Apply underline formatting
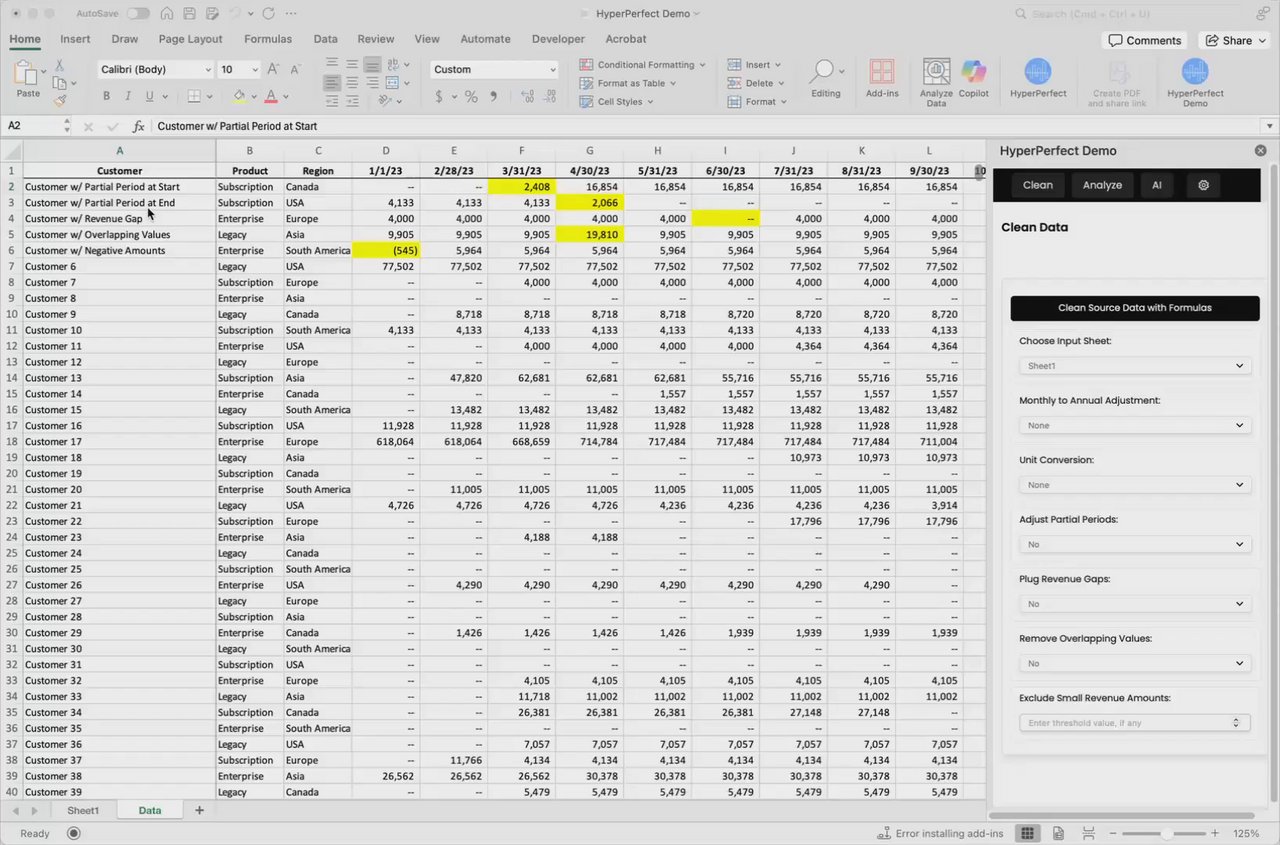The image size is (1280, 845). click(x=150, y=97)
